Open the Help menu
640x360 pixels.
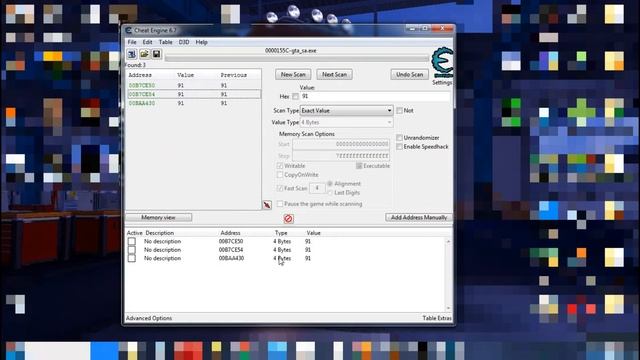point(201,42)
